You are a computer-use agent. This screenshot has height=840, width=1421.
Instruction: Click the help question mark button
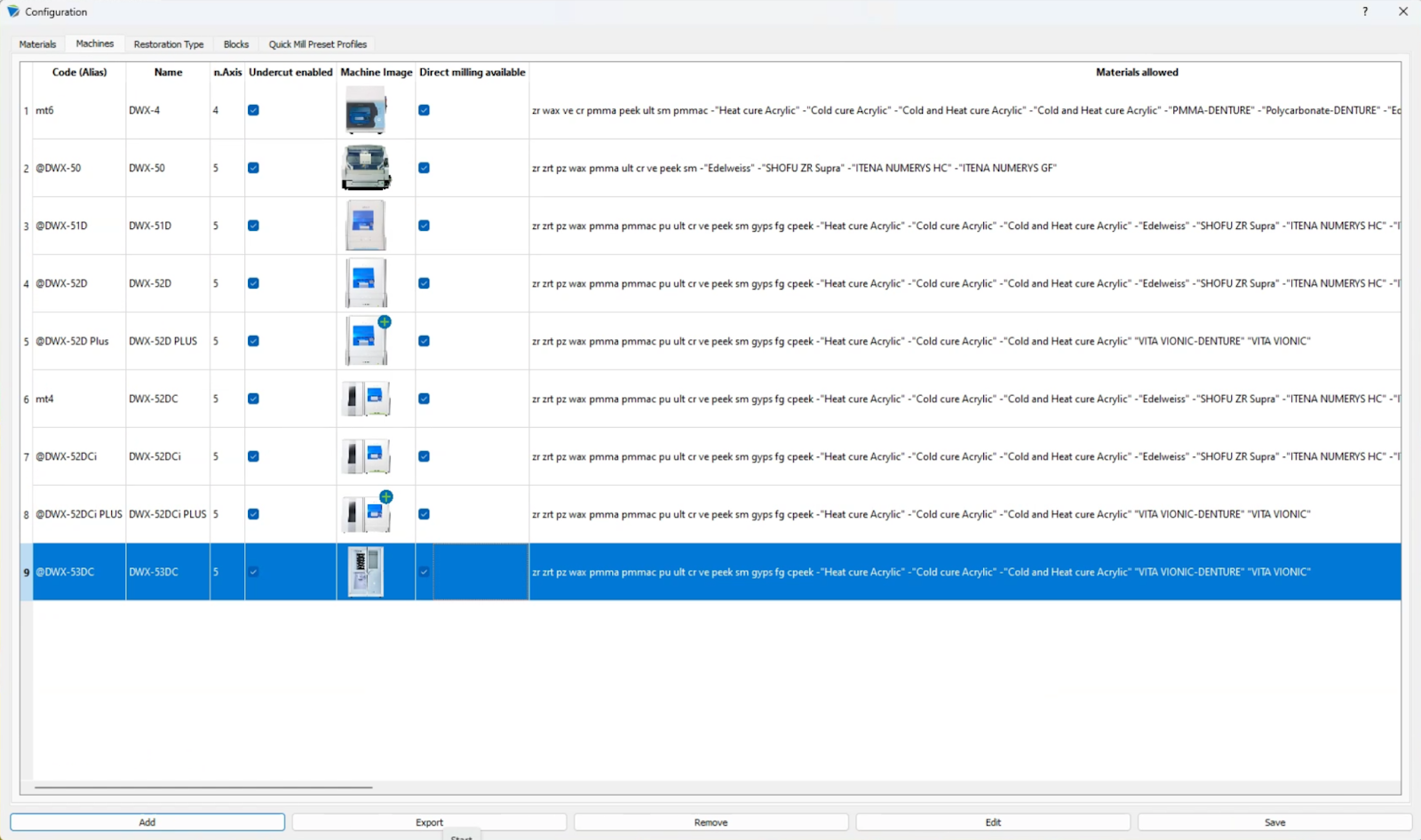[1365, 12]
